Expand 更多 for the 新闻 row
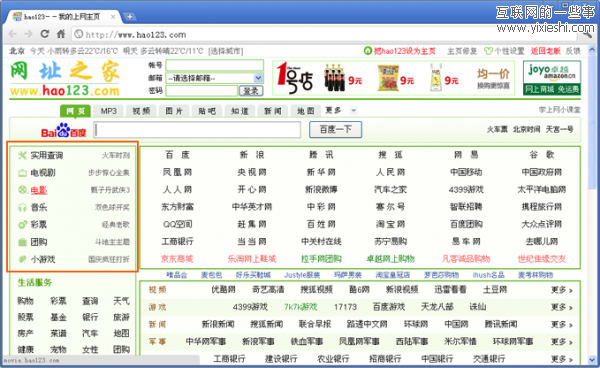 [x=561, y=324]
